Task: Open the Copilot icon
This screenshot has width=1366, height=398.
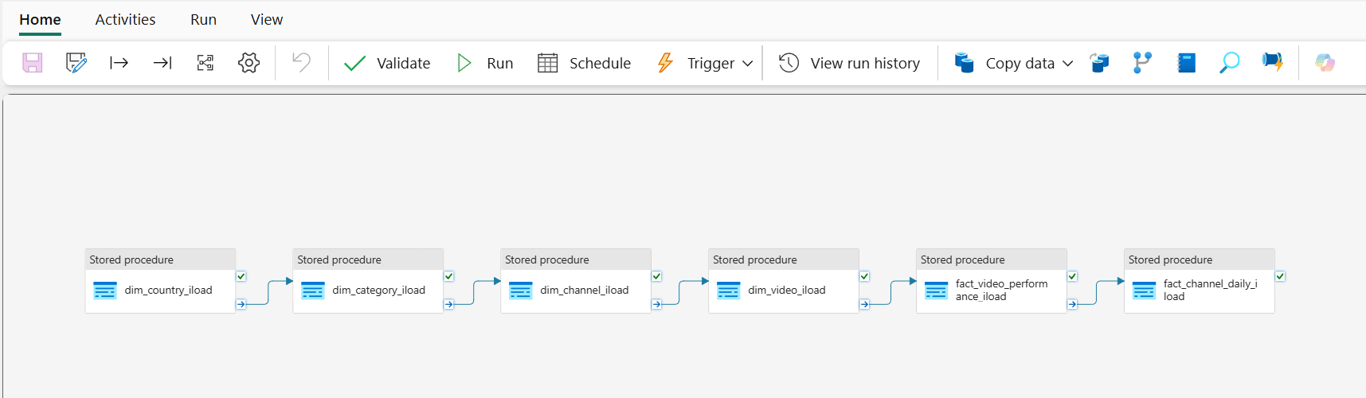Action: (x=1325, y=63)
